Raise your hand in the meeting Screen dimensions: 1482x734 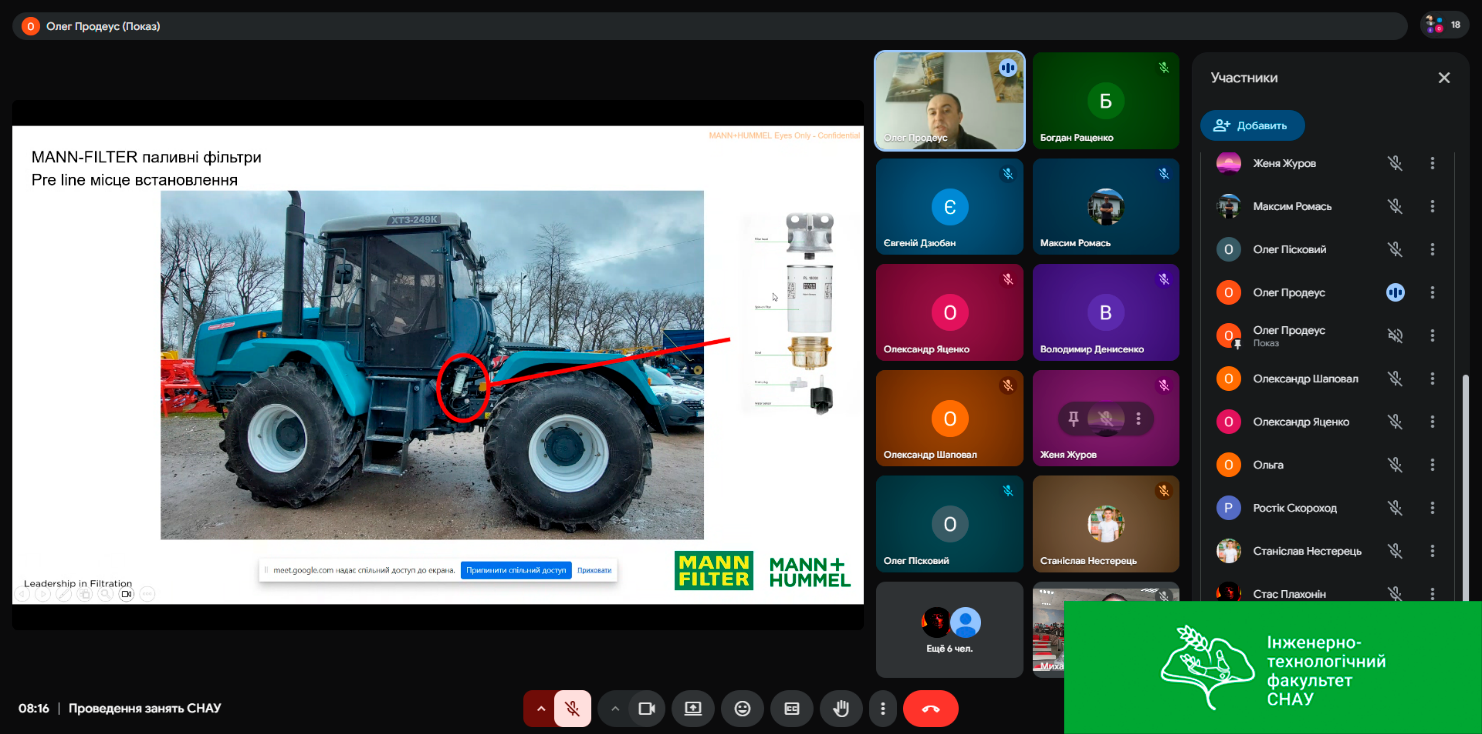coord(841,708)
